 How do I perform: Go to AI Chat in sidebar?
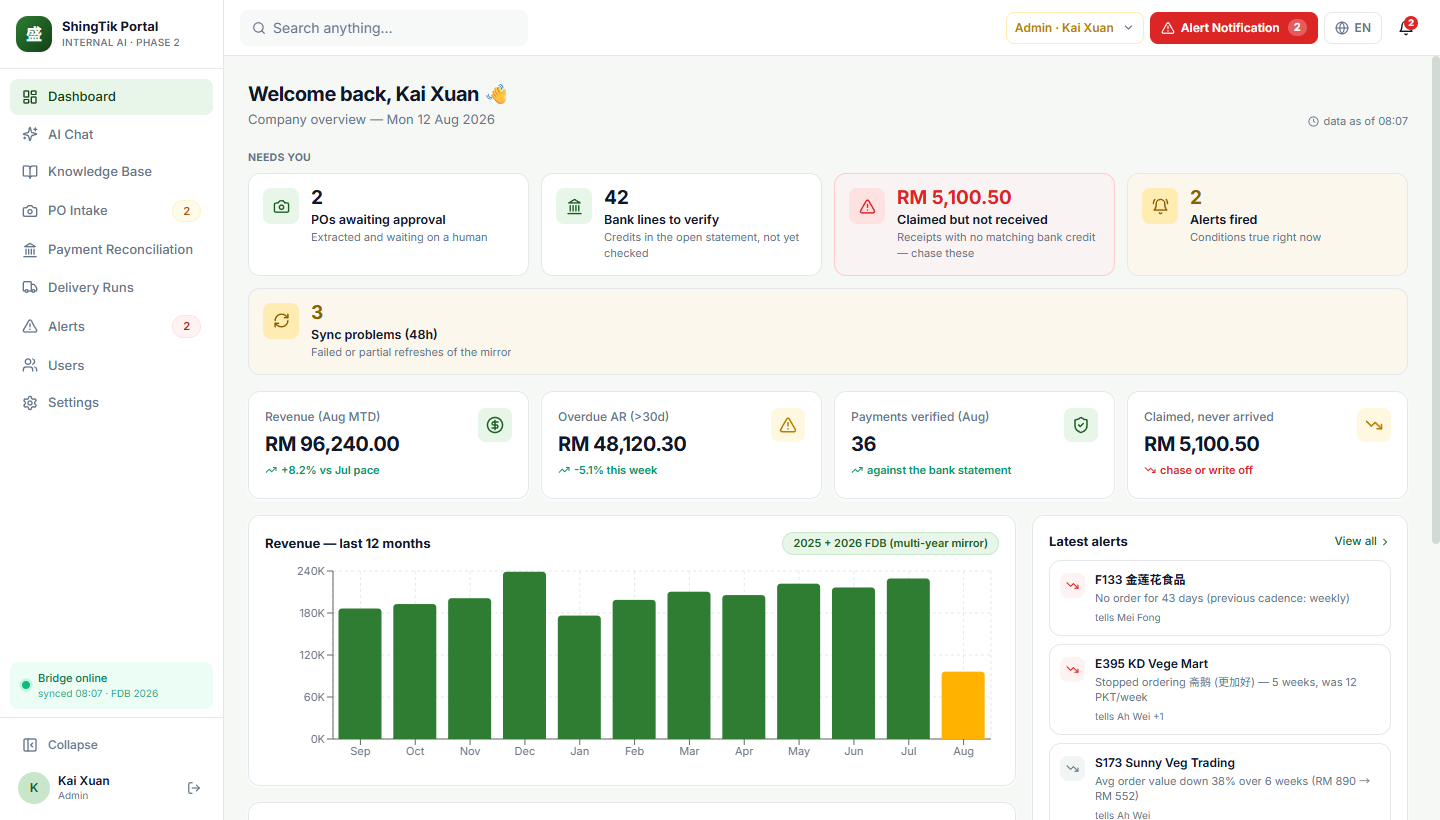coord(111,134)
